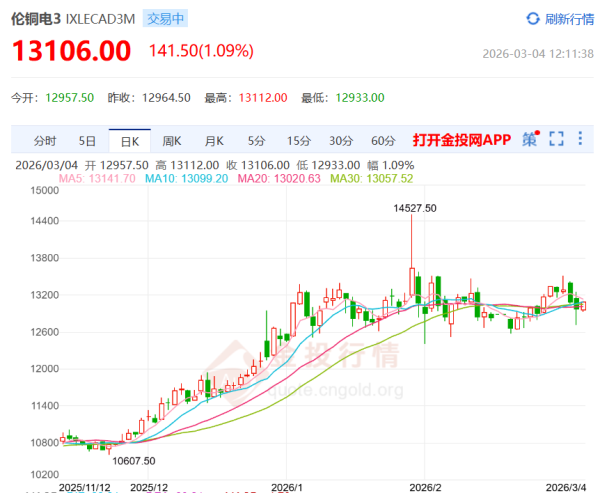Click the 交易中 trading status badge
Screen dimensions: 600x493
[x=165, y=19]
